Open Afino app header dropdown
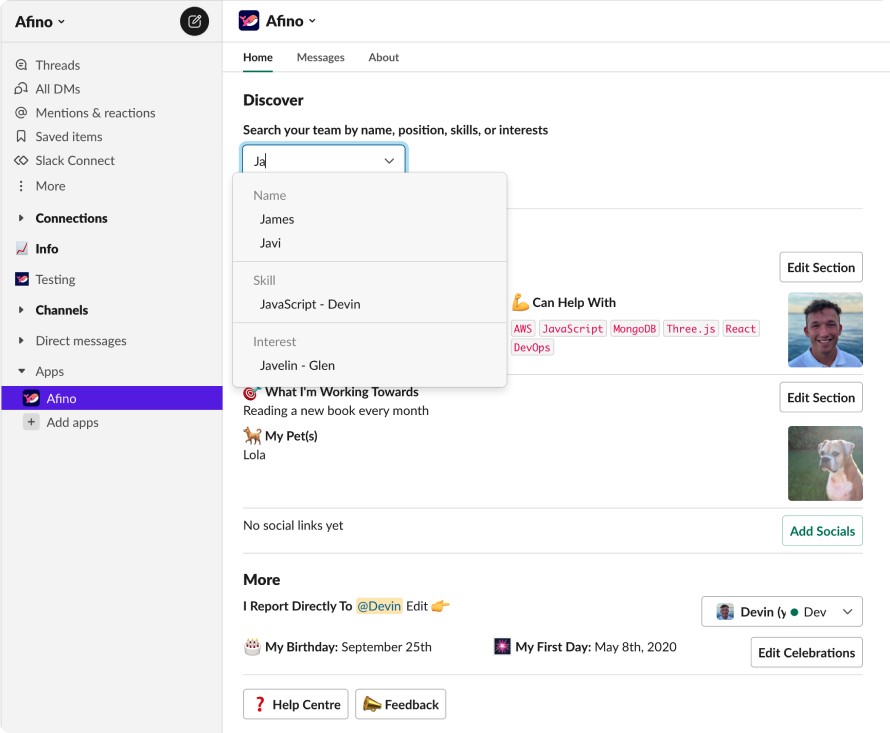The width and height of the screenshot is (890, 733). [x=291, y=21]
